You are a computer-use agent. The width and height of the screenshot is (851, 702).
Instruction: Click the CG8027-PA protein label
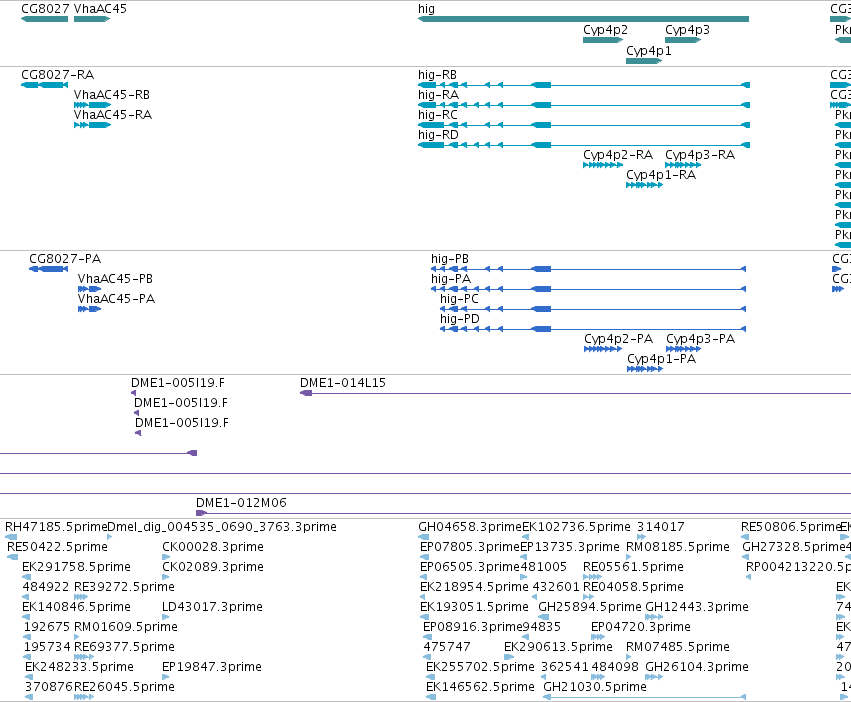click(x=65, y=258)
